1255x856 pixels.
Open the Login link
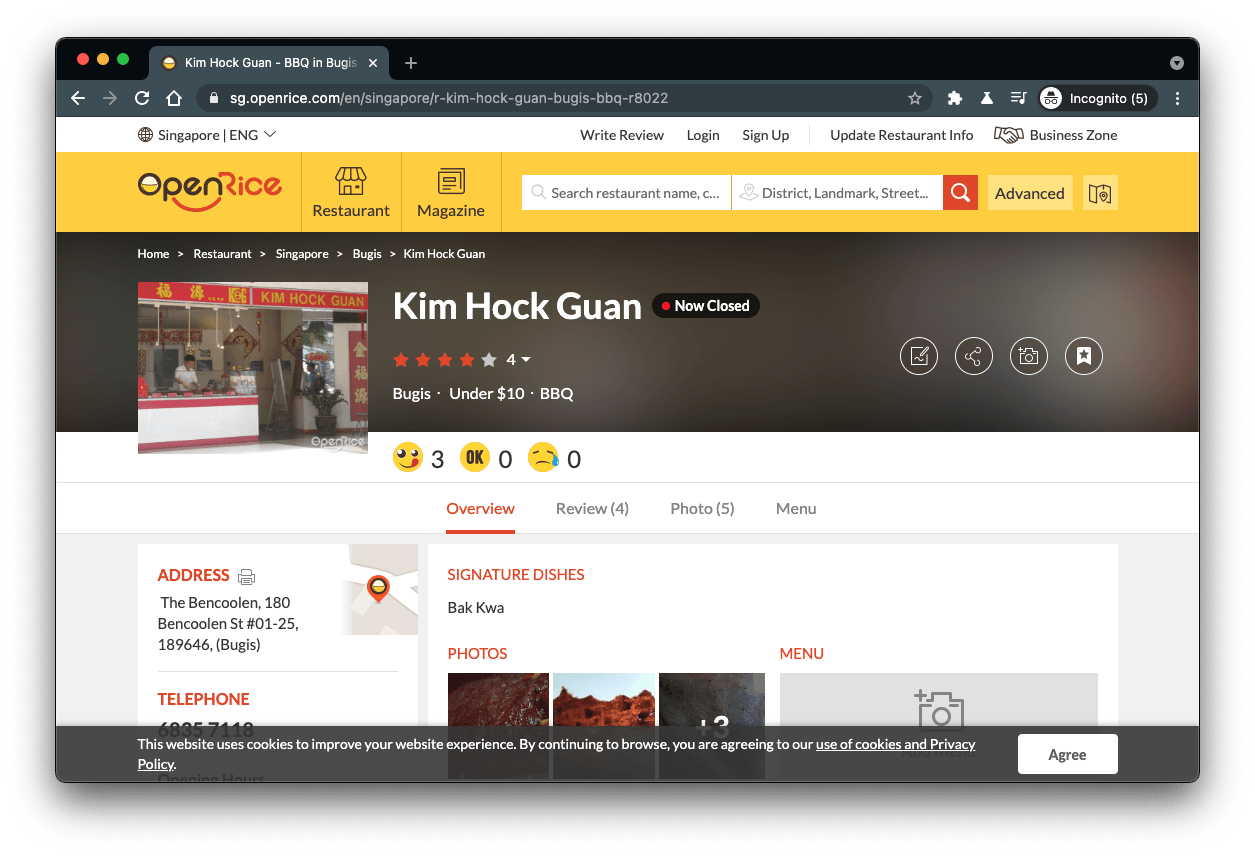tap(703, 135)
